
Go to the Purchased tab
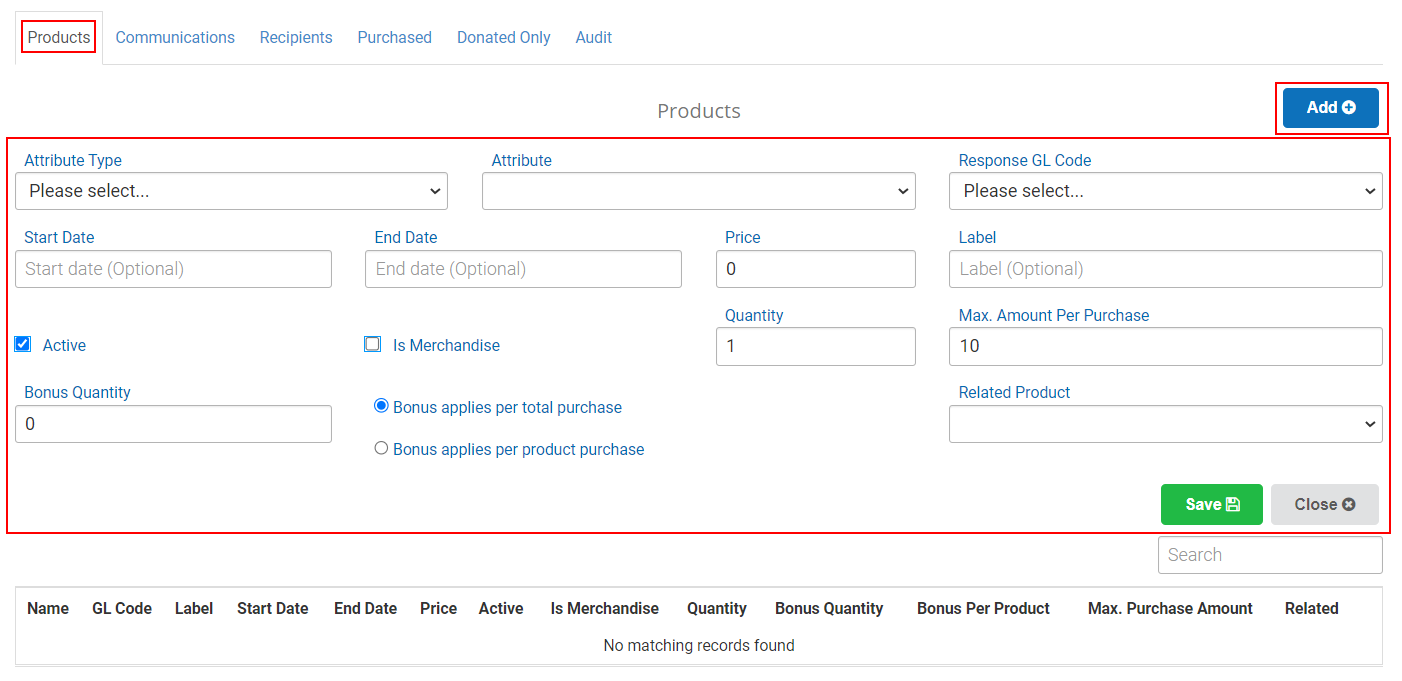[395, 37]
